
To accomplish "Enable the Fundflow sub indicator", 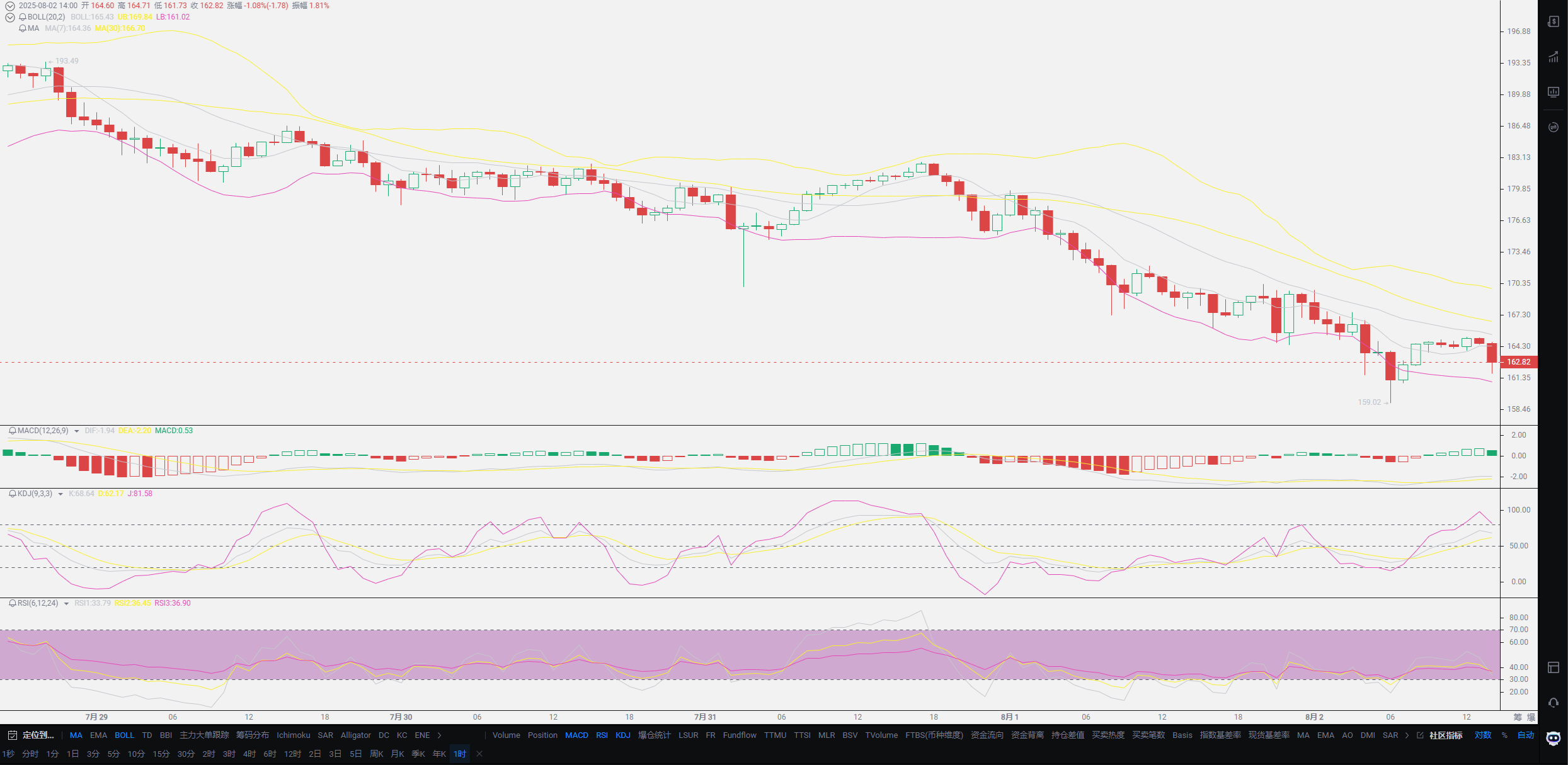I will click(740, 735).
